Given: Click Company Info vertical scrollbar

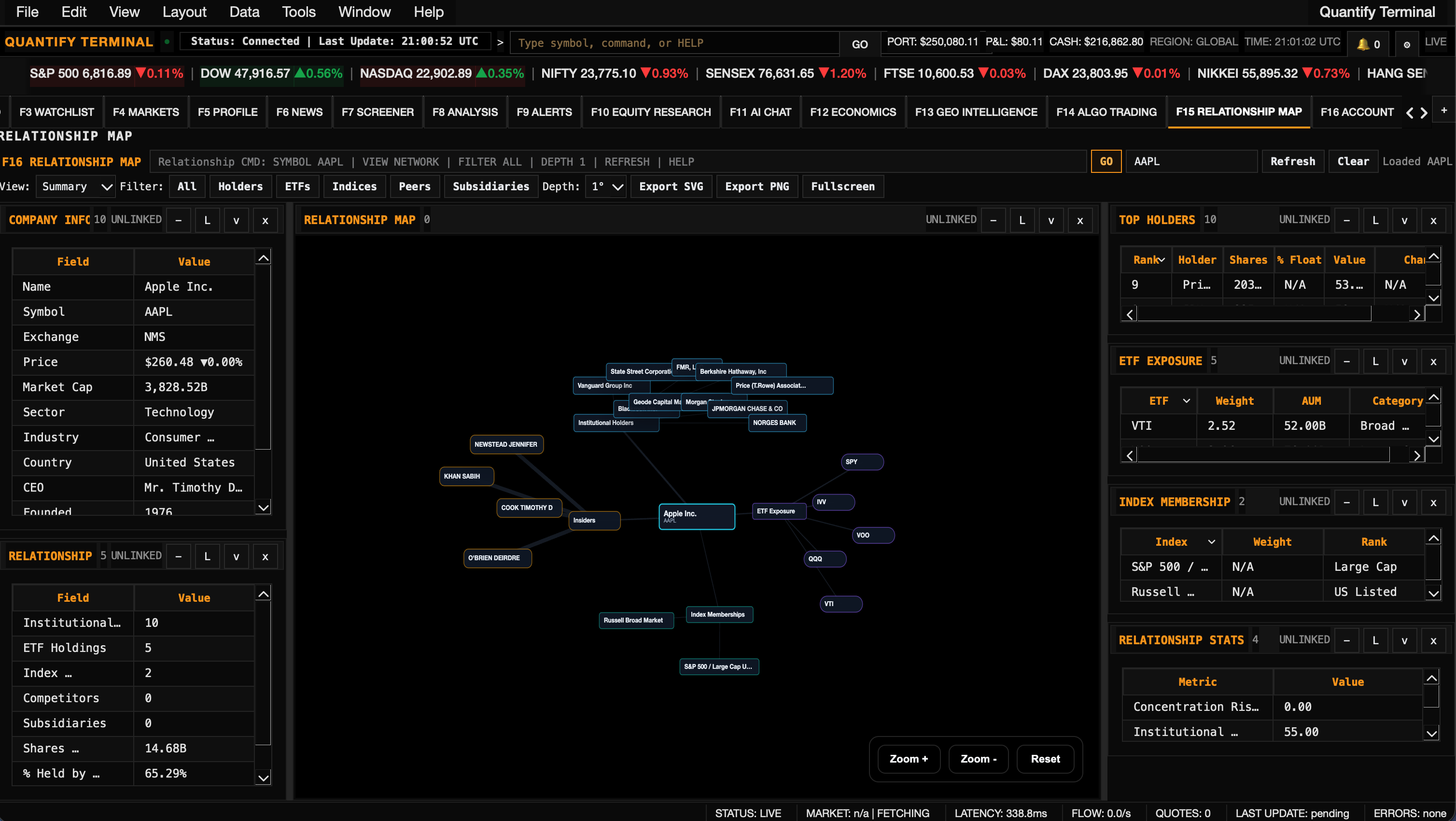Looking at the screenshot, I should [x=263, y=357].
